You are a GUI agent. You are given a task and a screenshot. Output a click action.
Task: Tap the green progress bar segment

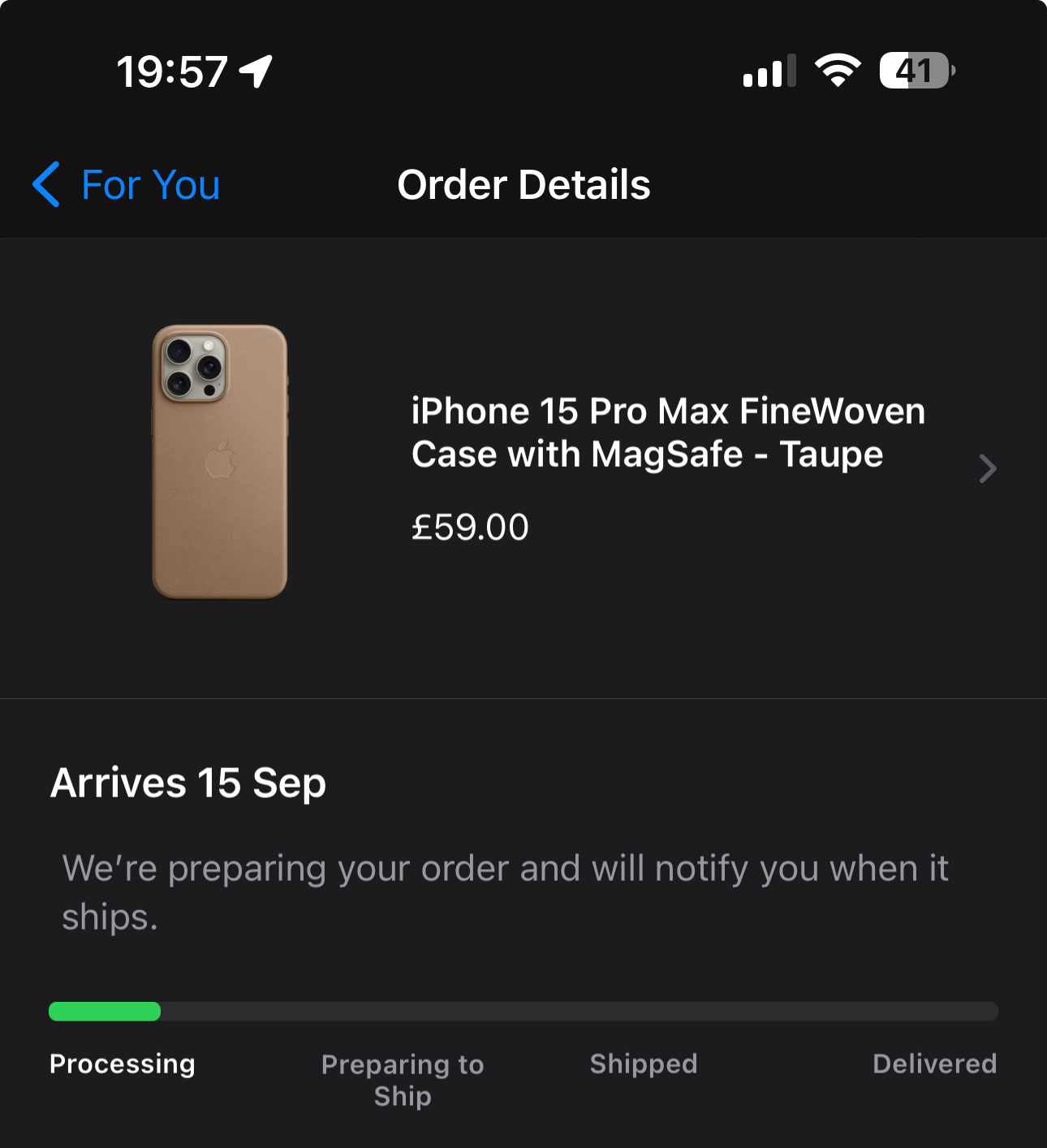point(105,1012)
